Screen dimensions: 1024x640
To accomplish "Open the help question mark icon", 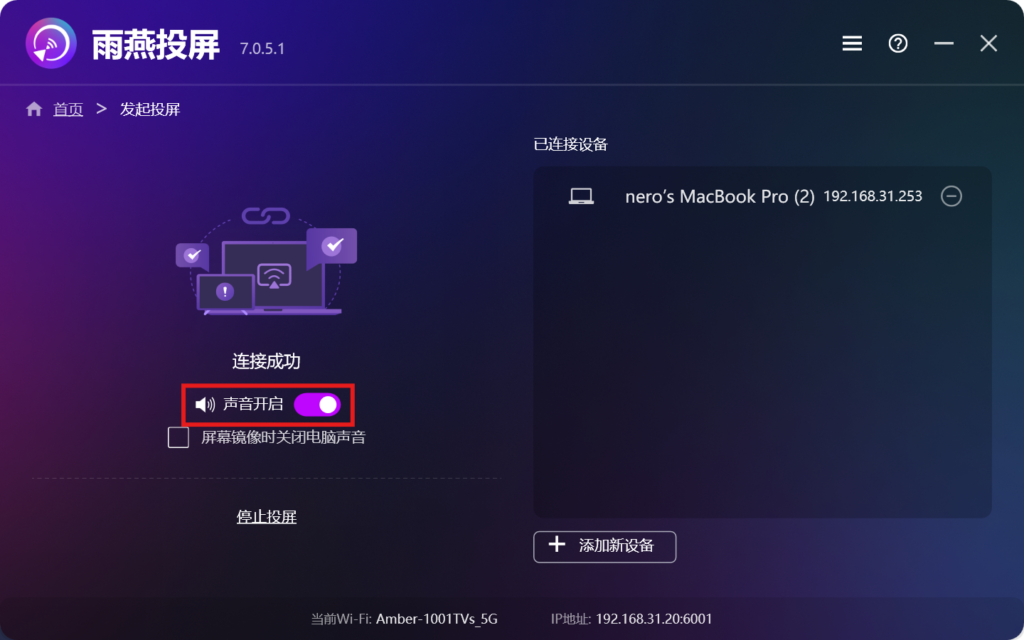I will click(898, 44).
